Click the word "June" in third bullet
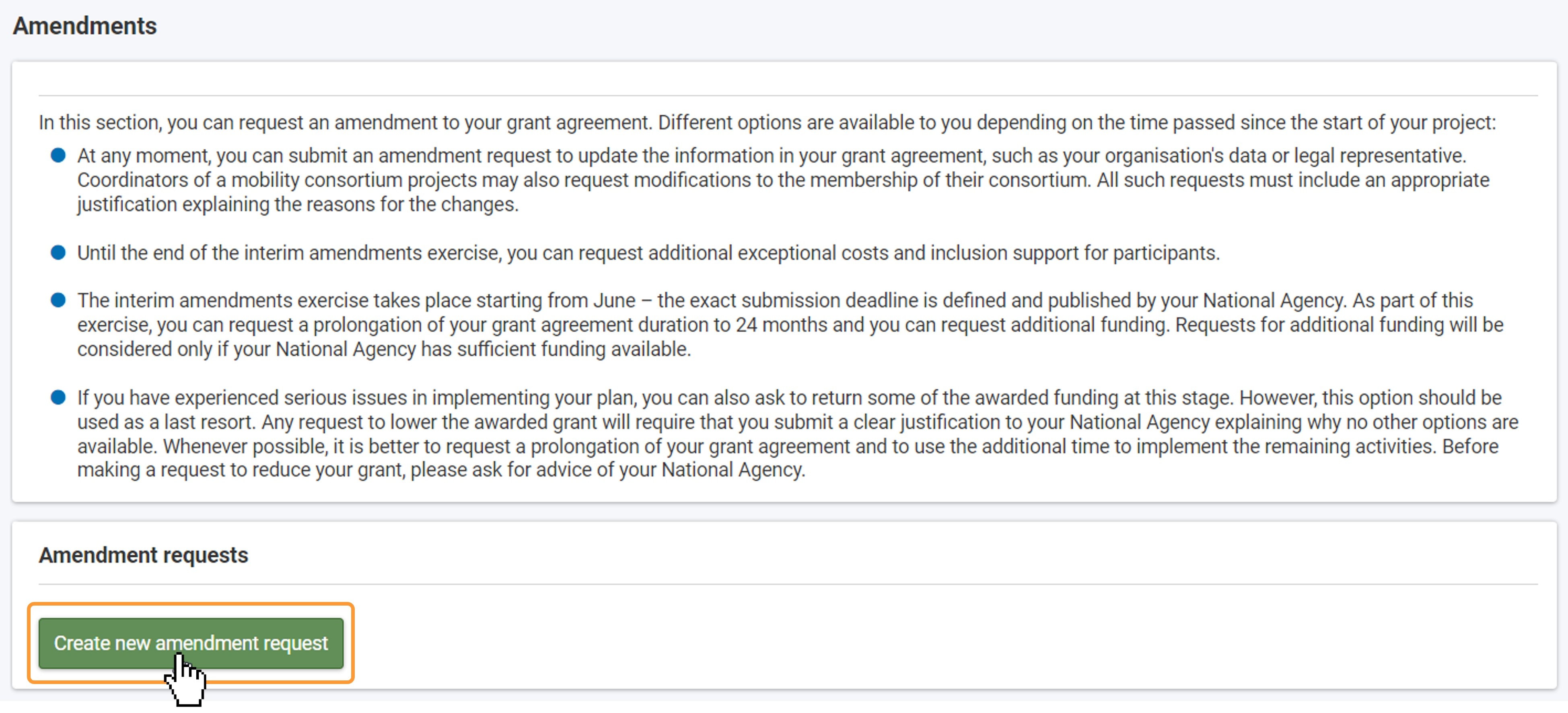Image resolution: width=1568 pixels, height=713 pixels. 614,300
